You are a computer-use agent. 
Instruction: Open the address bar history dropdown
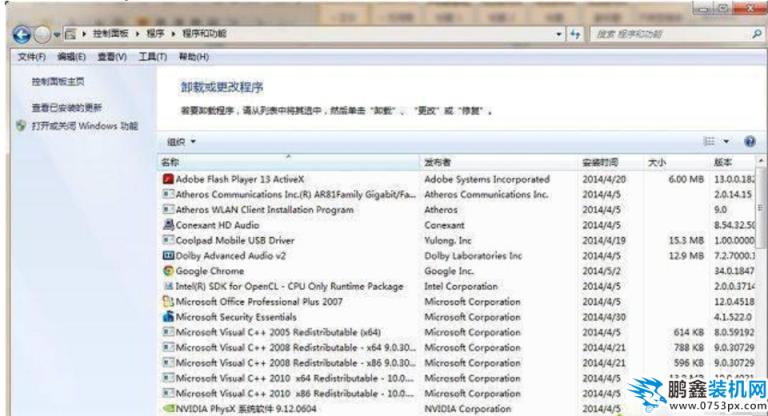(x=558, y=34)
